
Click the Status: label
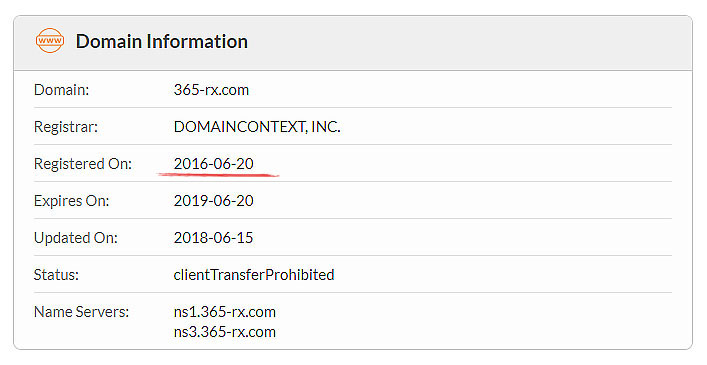click(56, 274)
